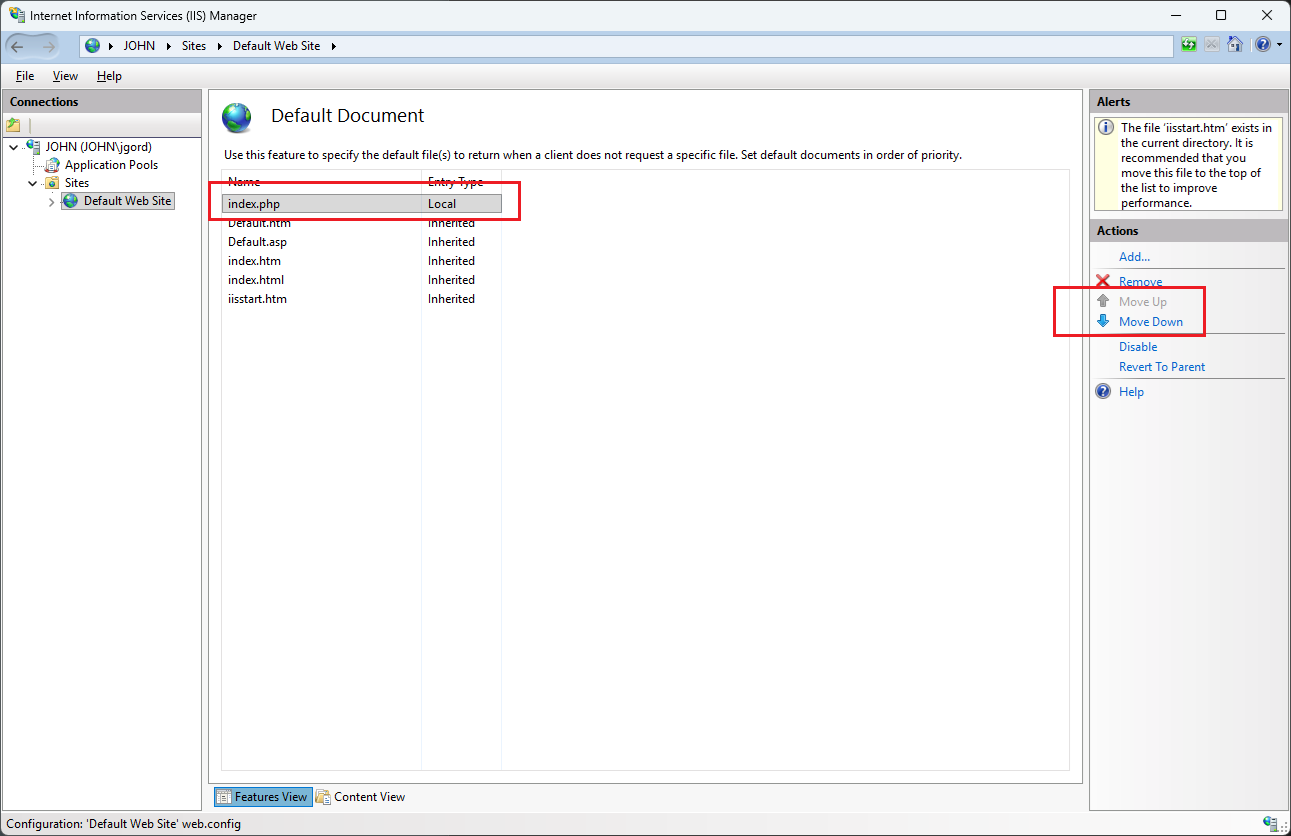Open the View menu

point(65,76)
